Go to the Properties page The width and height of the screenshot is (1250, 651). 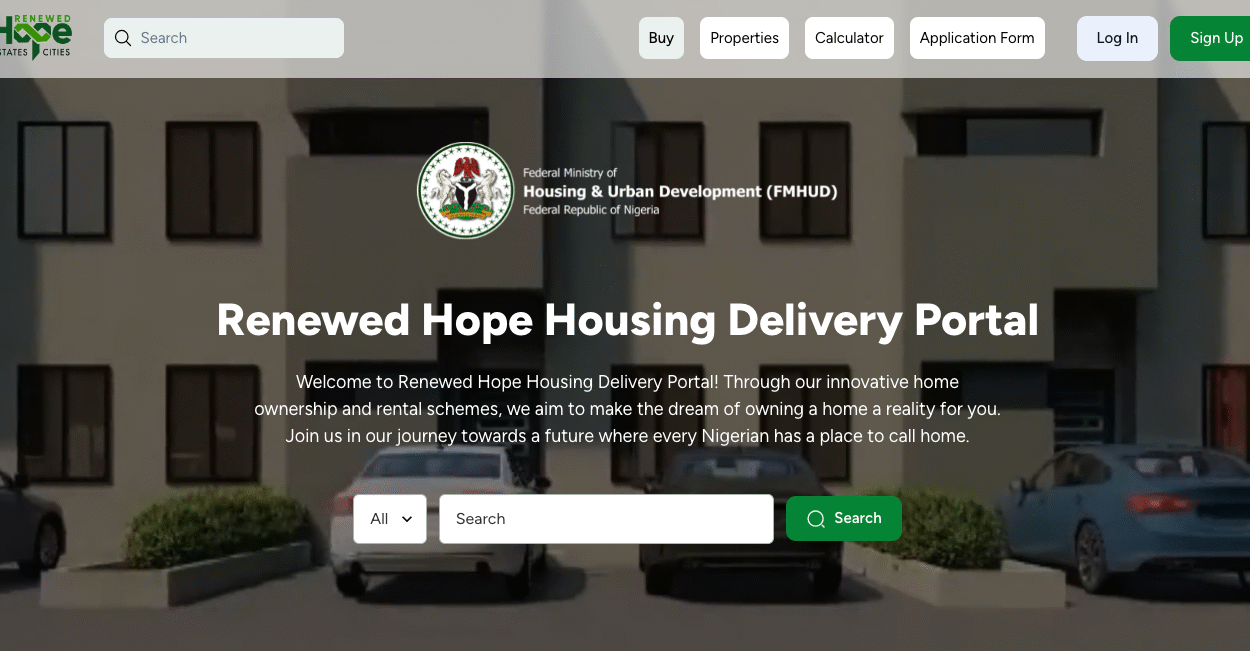(744, 38)
